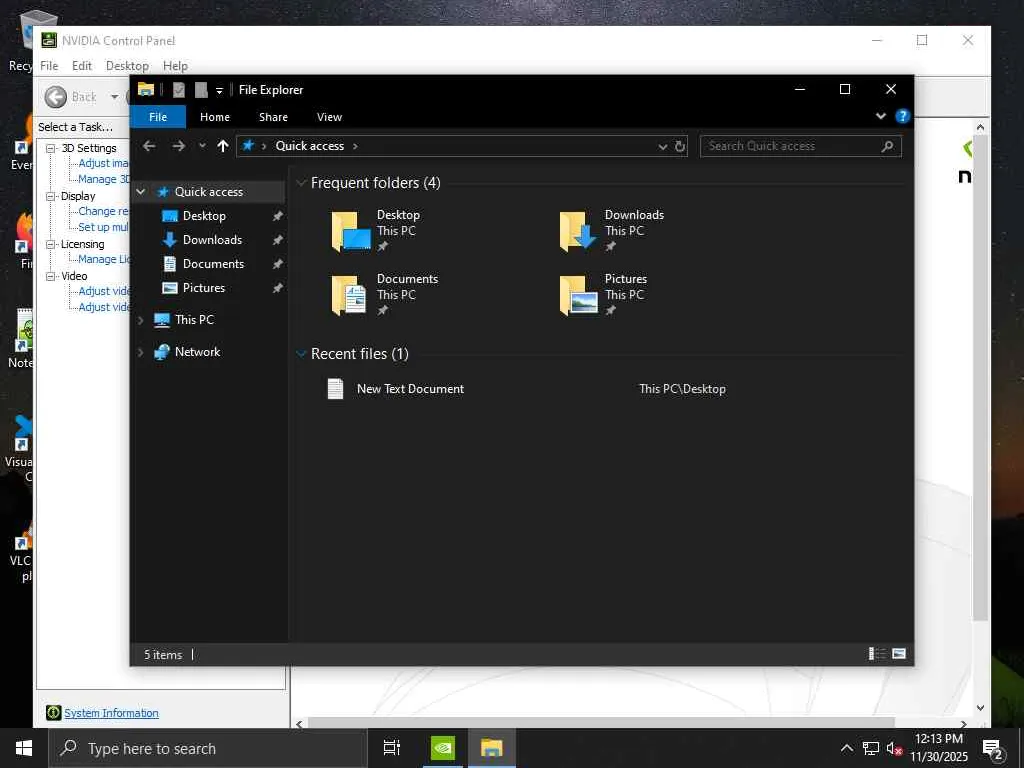This screenshot has height=768, width=1024.
Task: Open the address bar history dropdown
Action: point(662,146)
